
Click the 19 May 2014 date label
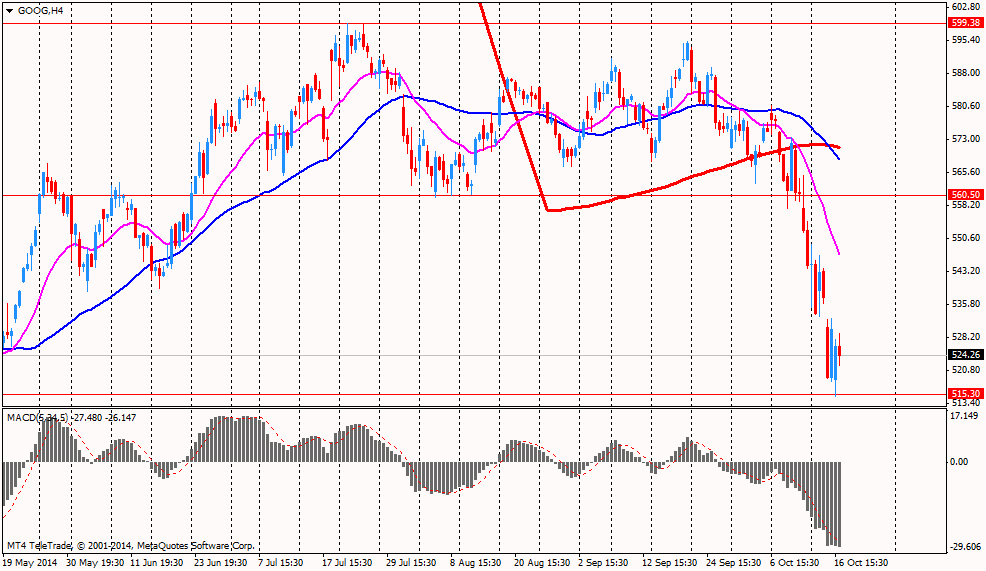click(32, 562)
